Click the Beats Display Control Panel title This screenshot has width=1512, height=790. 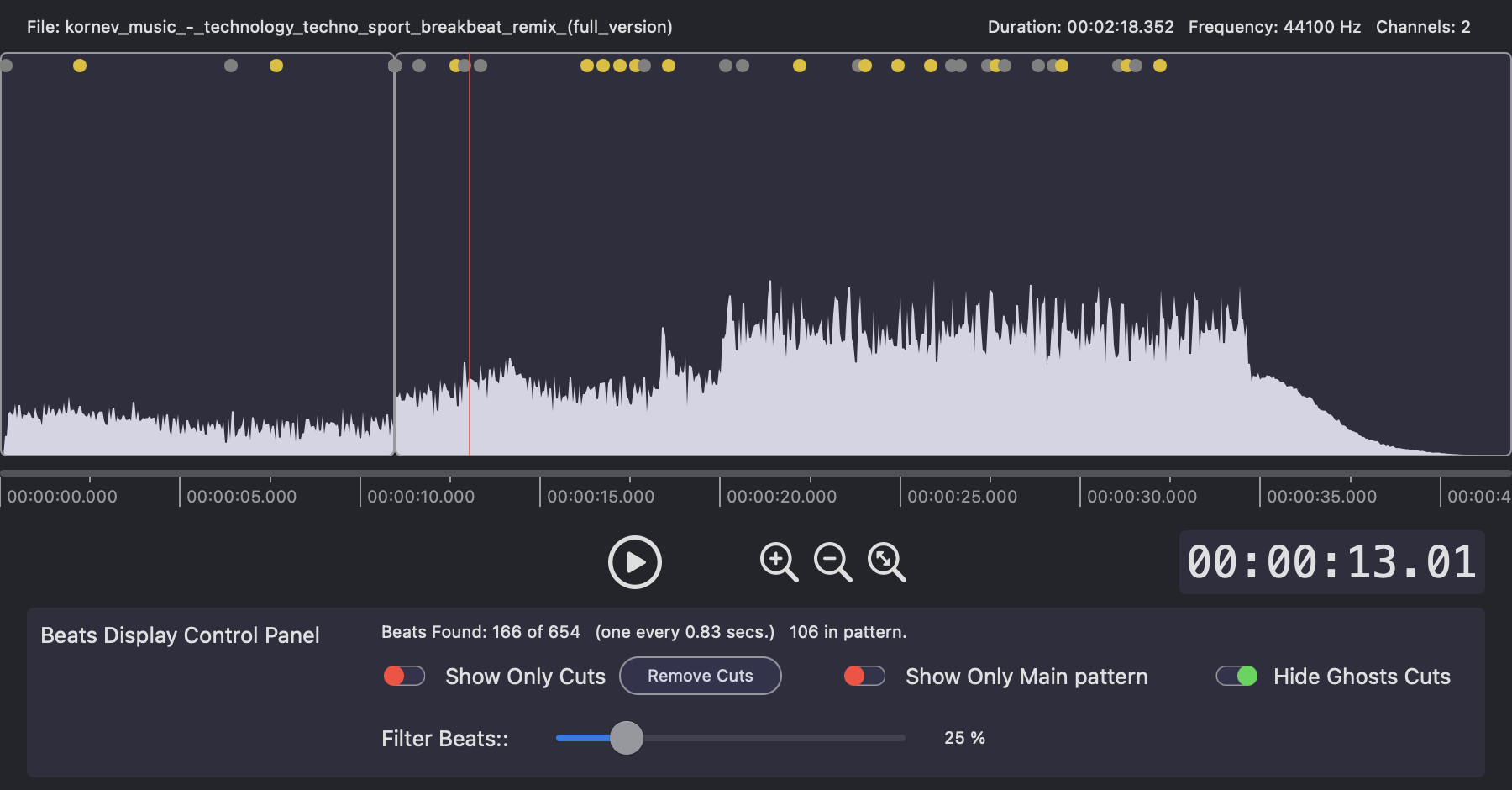point(180,635)
